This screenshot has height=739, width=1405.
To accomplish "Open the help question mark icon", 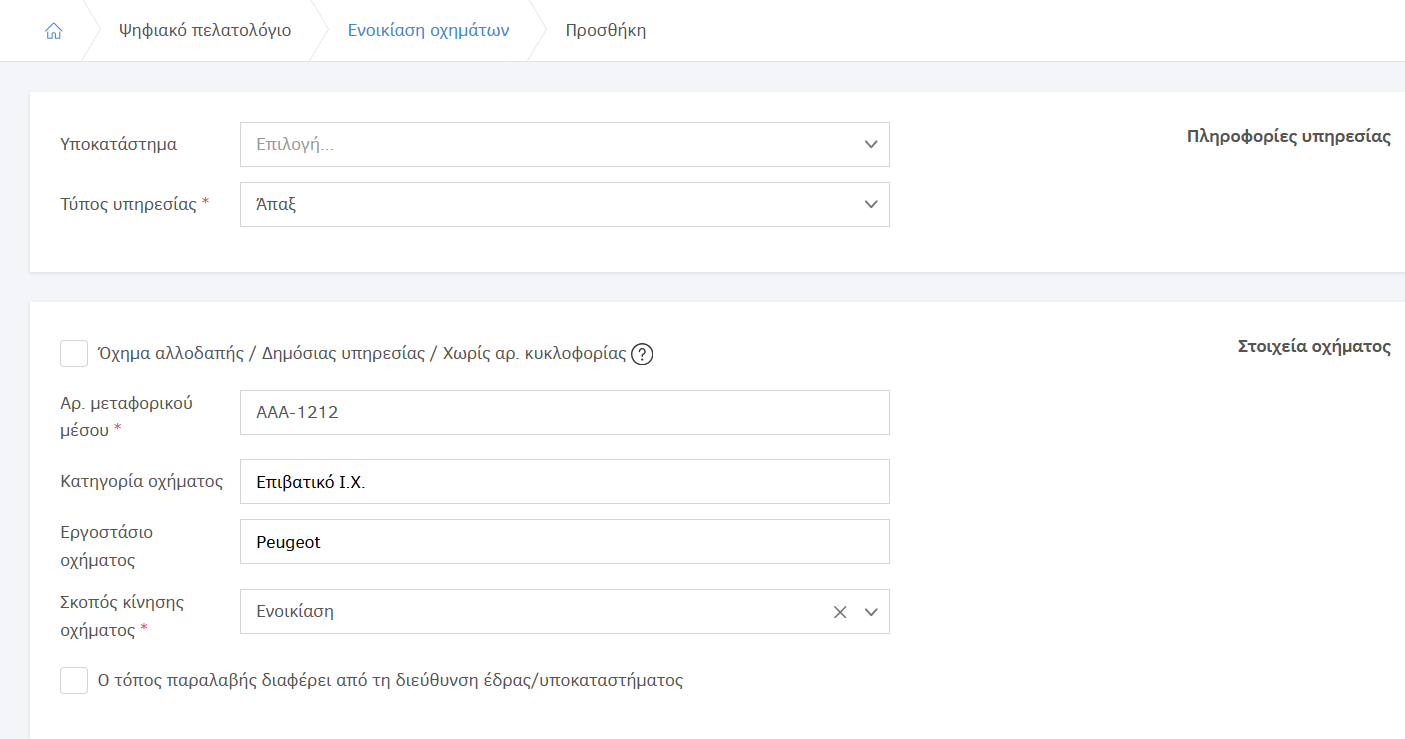I will pyautogui.click(x=642, y=354).
